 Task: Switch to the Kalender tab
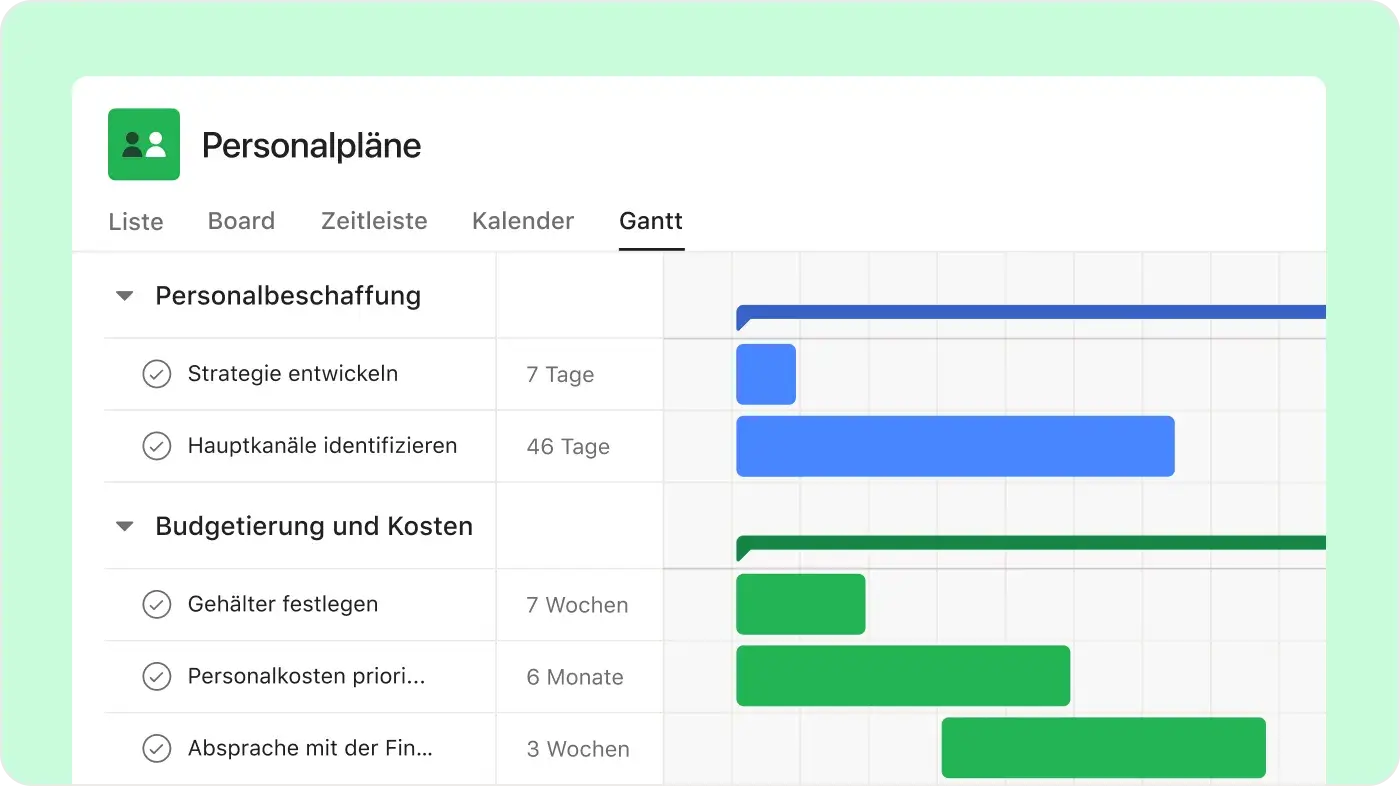[523, 221]
